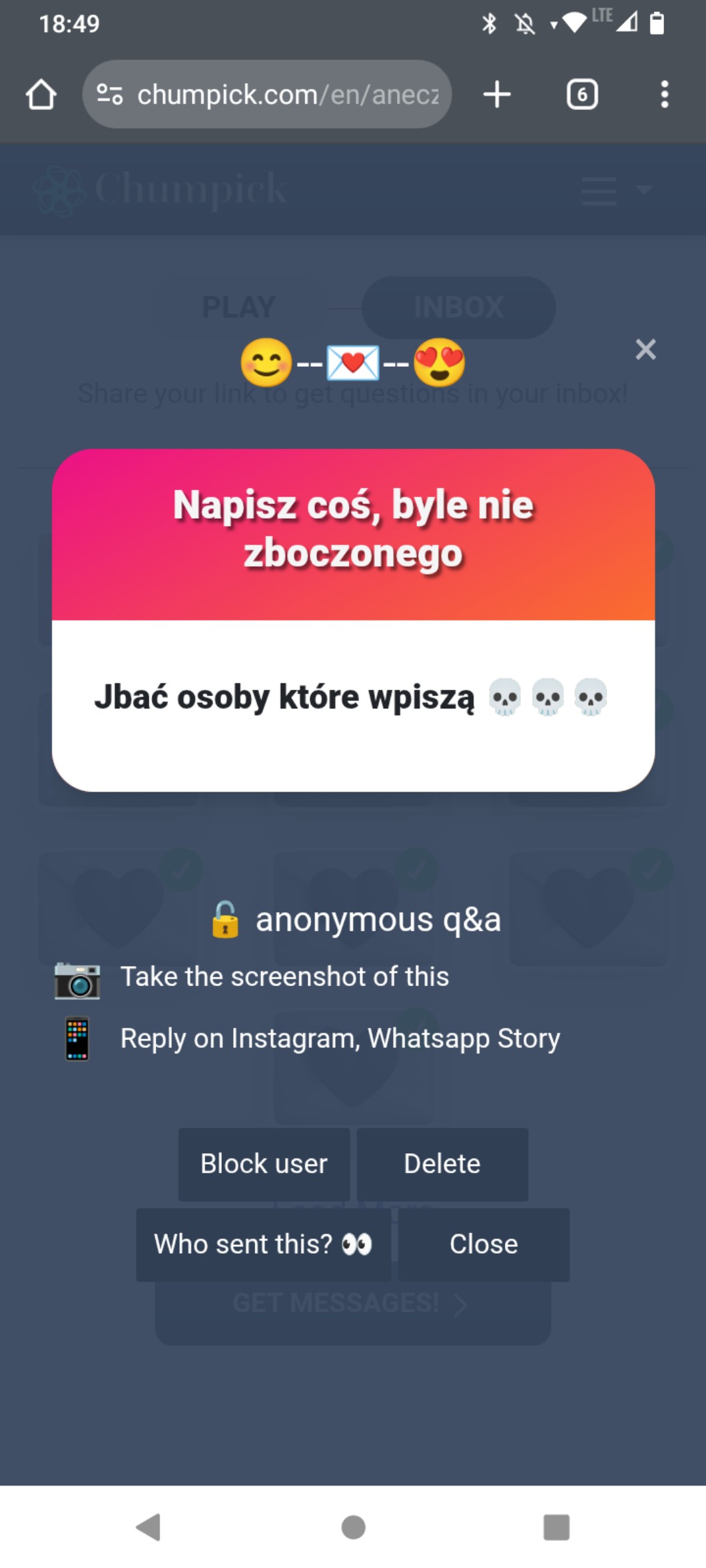This screenshot has width=706, height=1568.
Task: Click the chumpick.com address bar
Action: 267,95
